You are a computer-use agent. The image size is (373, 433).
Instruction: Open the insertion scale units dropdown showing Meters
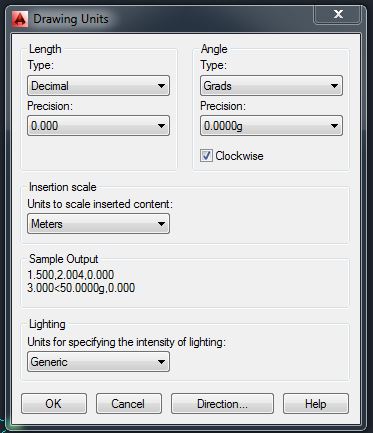point(98,224)
